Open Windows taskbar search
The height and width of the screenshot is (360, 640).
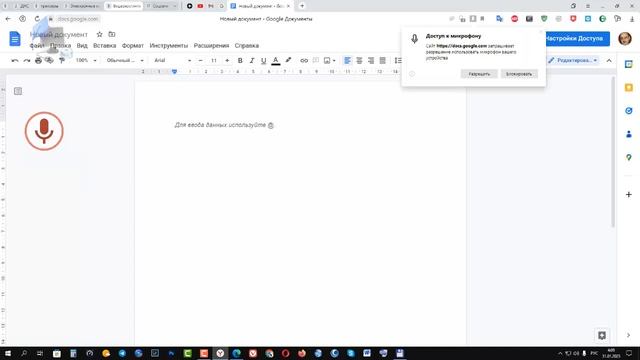(24, 353)
